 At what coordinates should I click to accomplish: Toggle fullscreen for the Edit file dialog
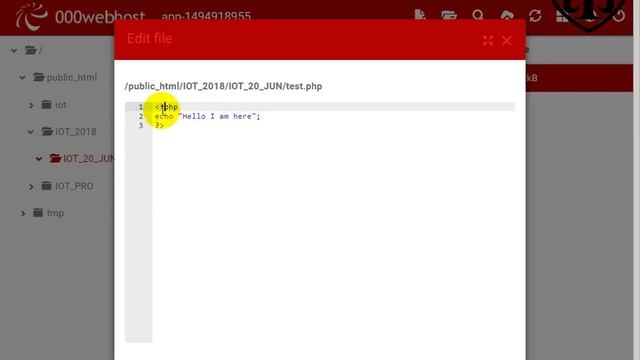coord(488,40)
